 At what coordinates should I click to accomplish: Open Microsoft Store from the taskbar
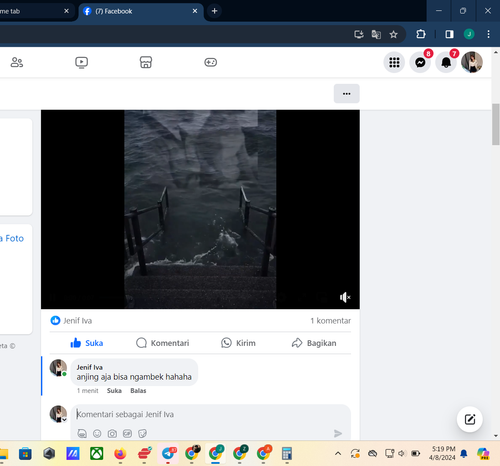pos(25,454)
